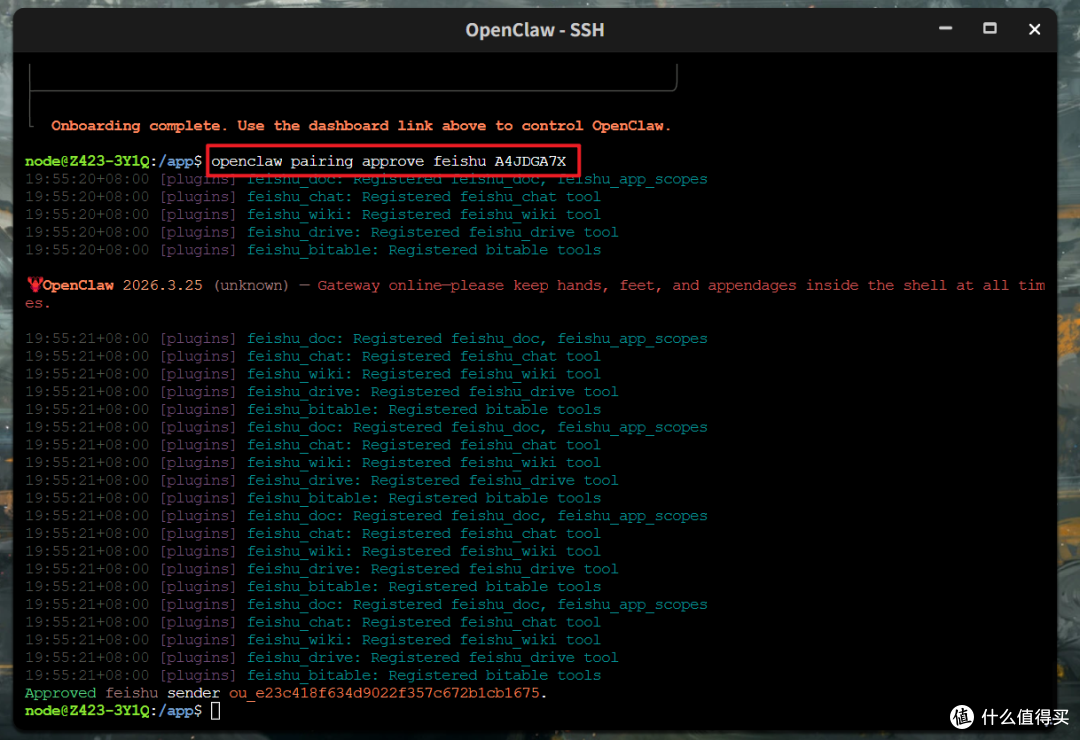
Task: Maximize the OpenClaw - SSH window
Action: tap(989, 28)
